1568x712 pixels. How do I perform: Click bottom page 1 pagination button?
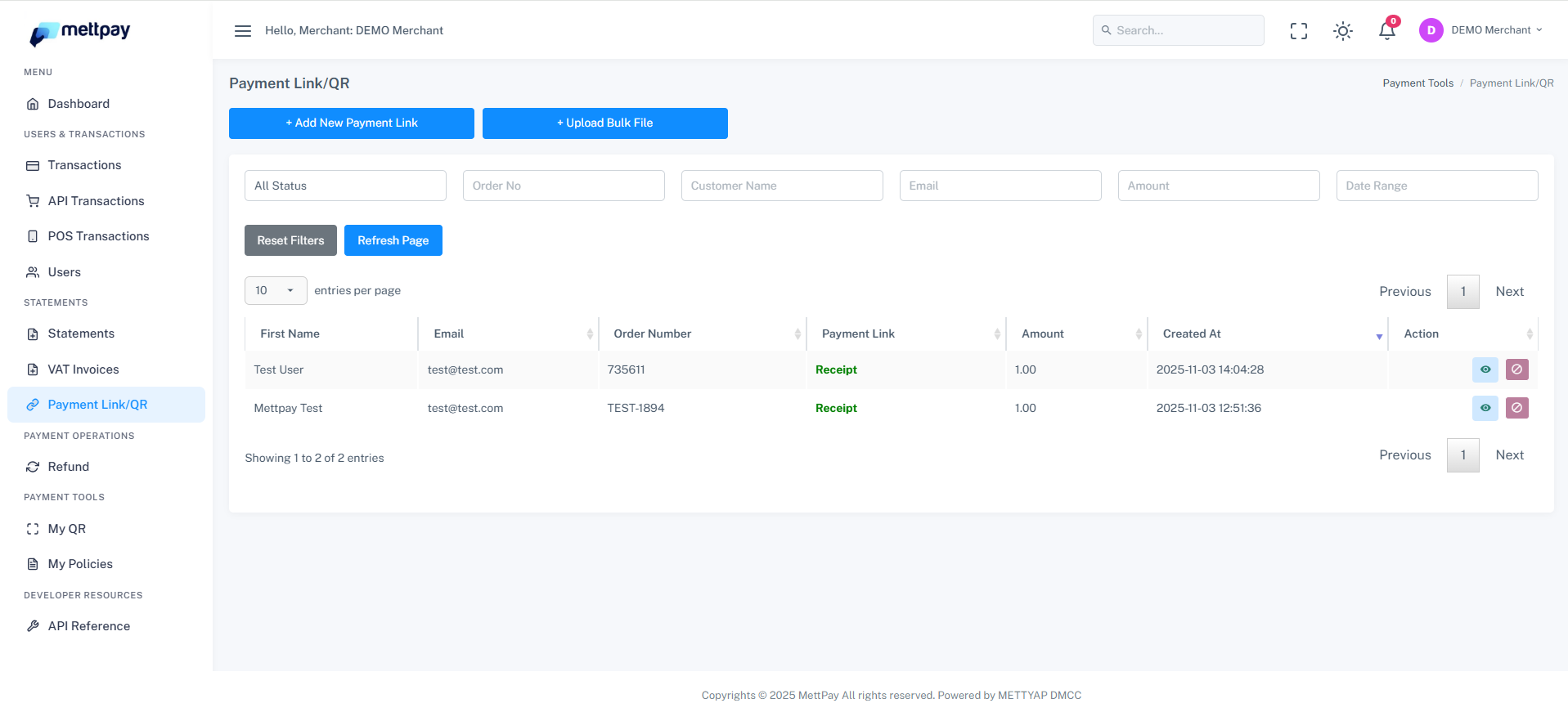[x=1463, y=455]
